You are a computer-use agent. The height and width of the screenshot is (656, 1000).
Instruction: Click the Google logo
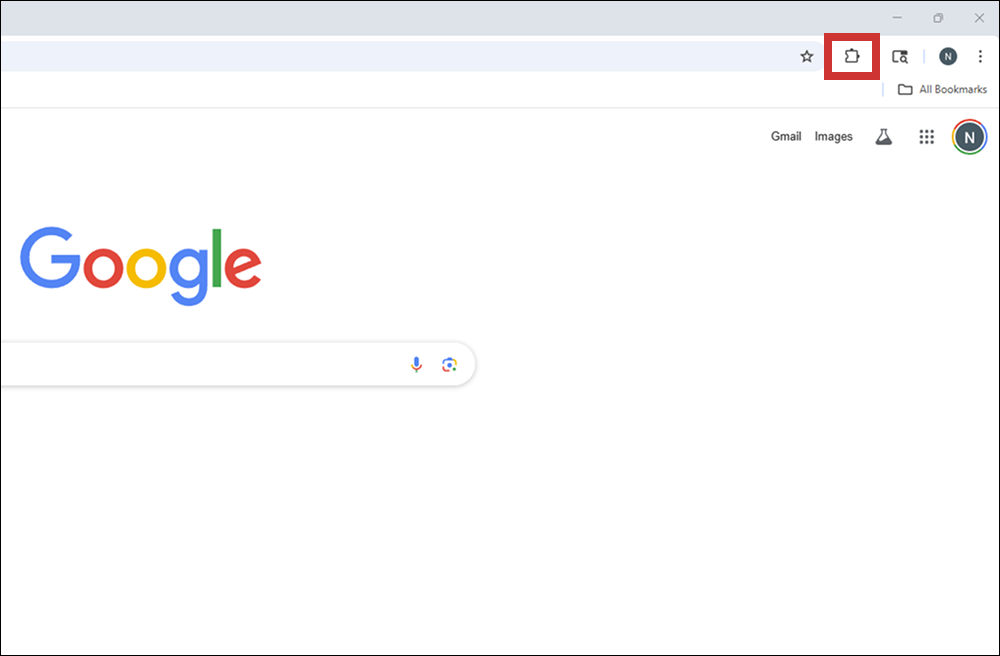tap(141, 266)
